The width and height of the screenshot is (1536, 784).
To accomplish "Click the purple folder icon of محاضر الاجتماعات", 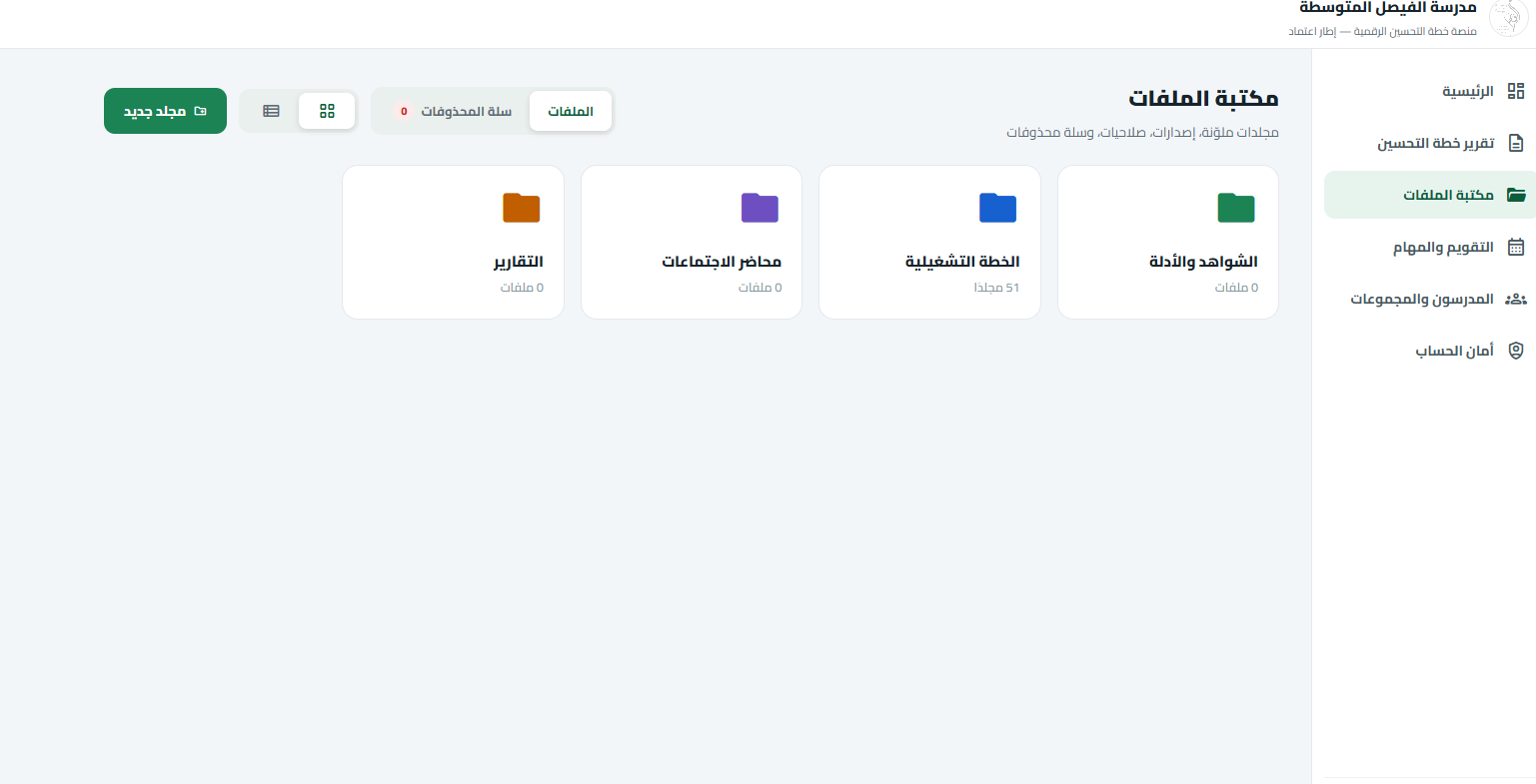I will point(760,208).
